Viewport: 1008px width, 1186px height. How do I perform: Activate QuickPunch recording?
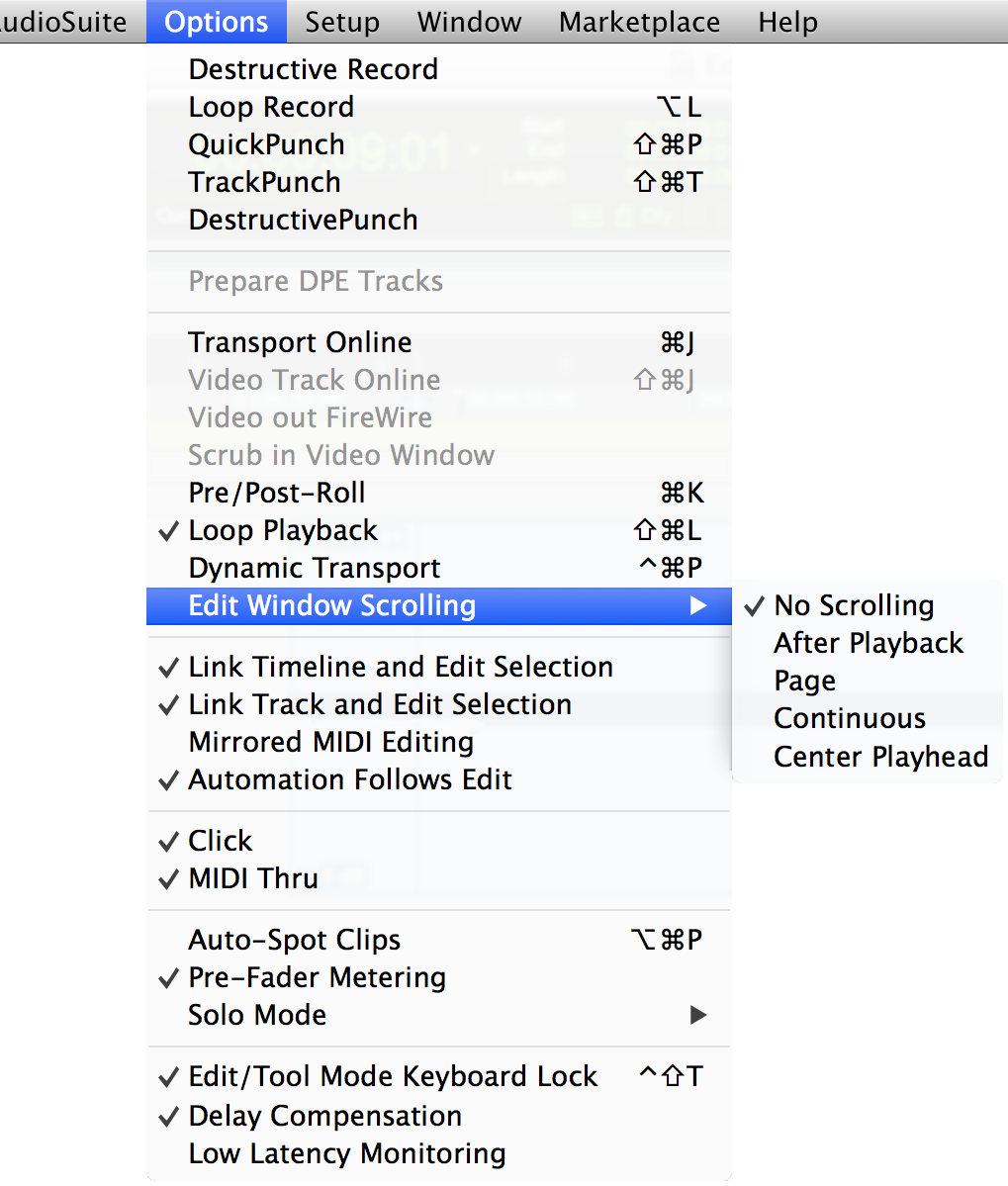pos(266,144)
